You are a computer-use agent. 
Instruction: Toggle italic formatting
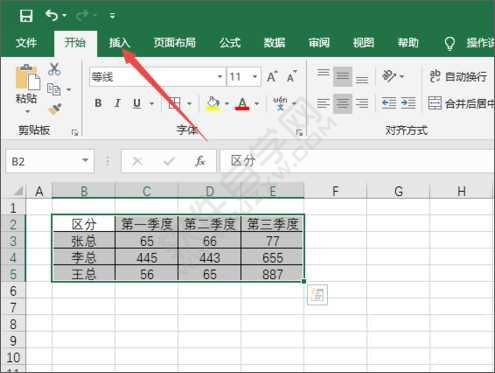pyautogui.click(x=117, y=103)
